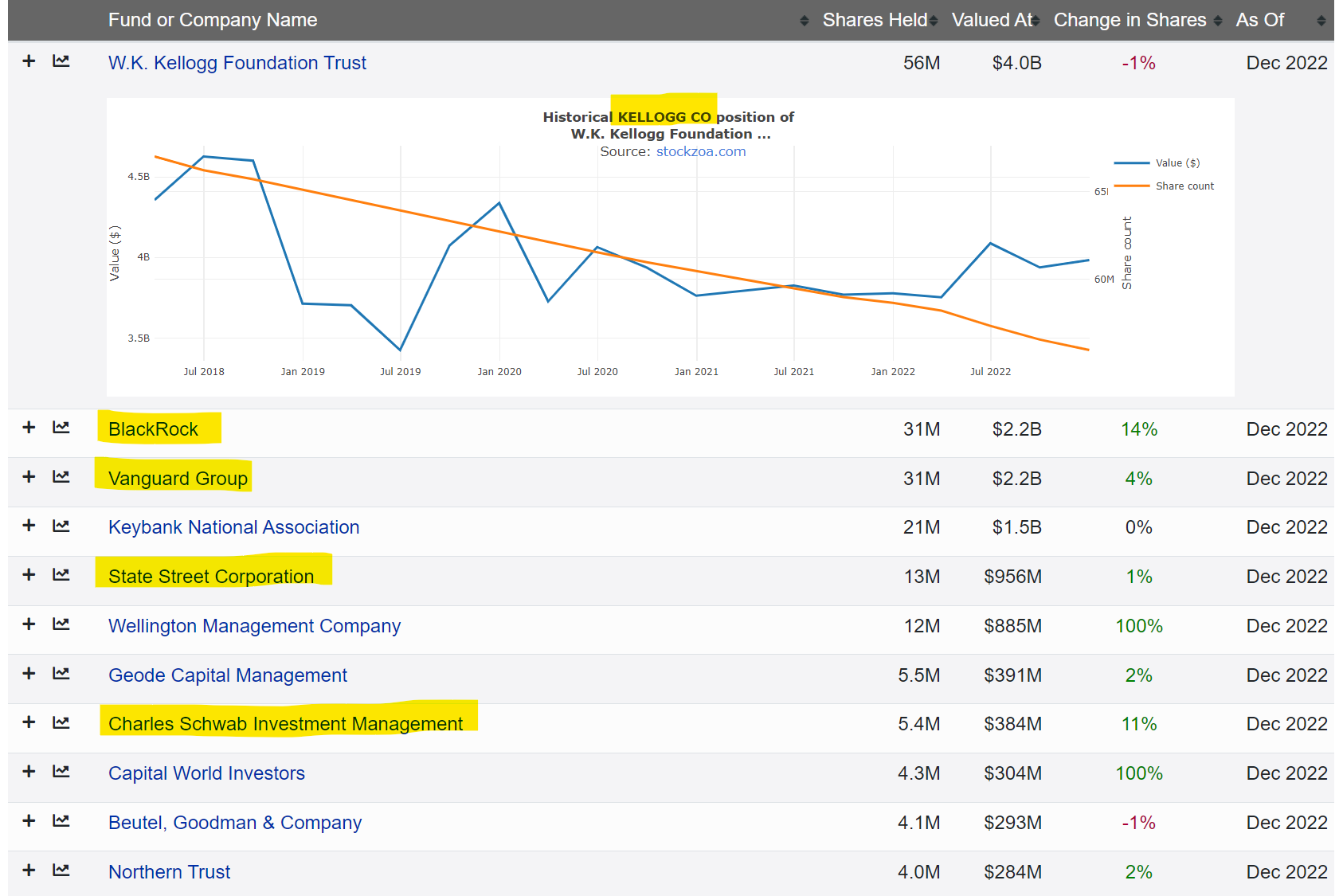Expand the Capital World Investors row
The width and height of the screenshot is (1339, 896).
(29, 772)
